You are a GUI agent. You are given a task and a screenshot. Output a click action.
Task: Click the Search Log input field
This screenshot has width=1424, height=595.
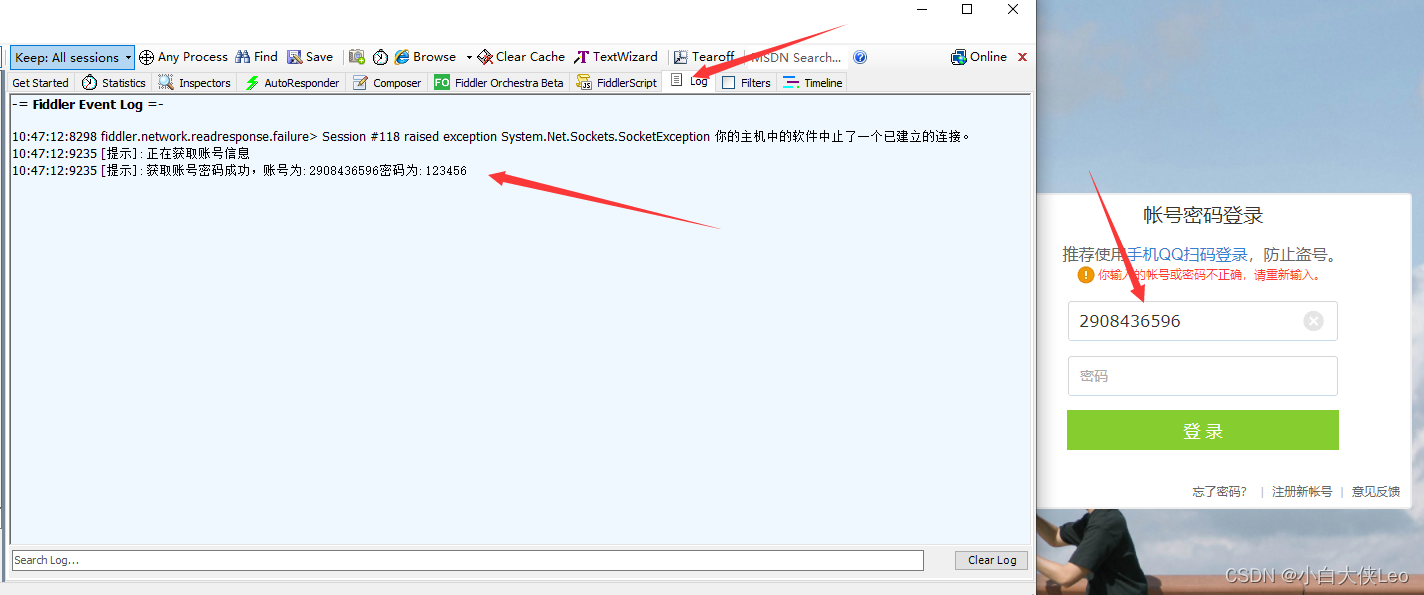(467, 560)
